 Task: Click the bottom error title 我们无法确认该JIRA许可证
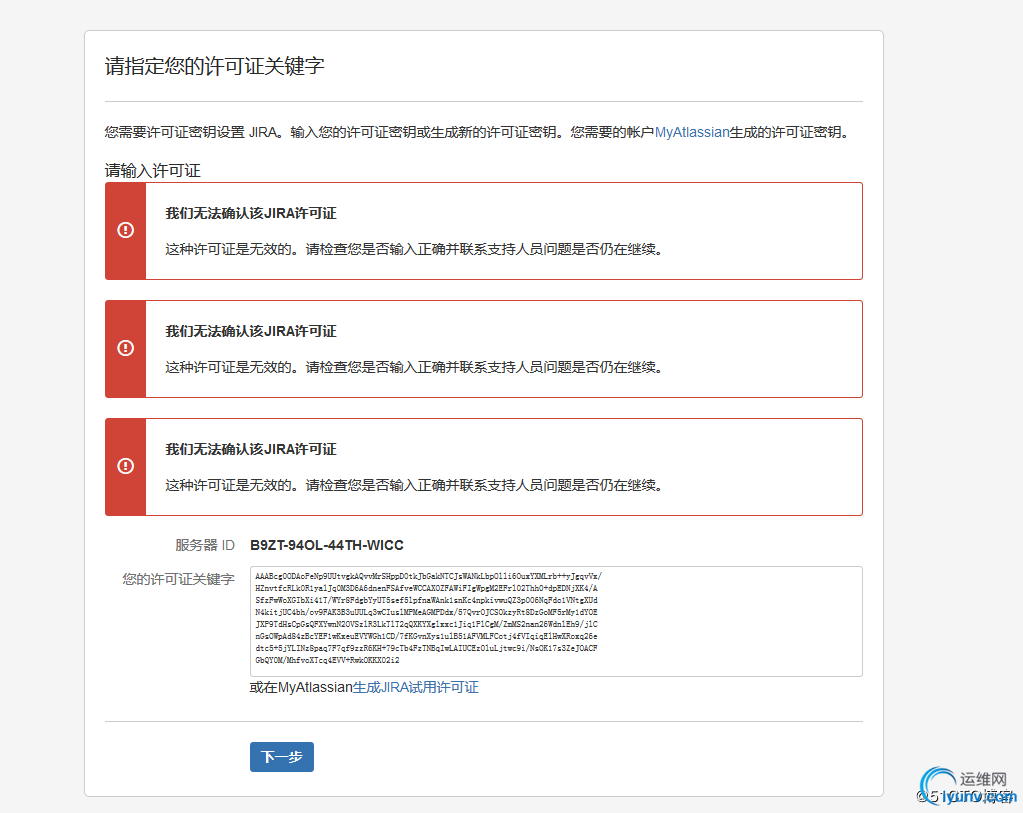pyautogui.click(x=251, y=450)
